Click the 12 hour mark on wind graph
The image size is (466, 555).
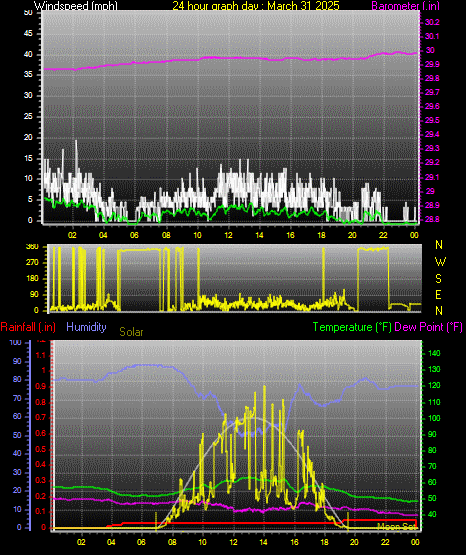pos(228,235)
